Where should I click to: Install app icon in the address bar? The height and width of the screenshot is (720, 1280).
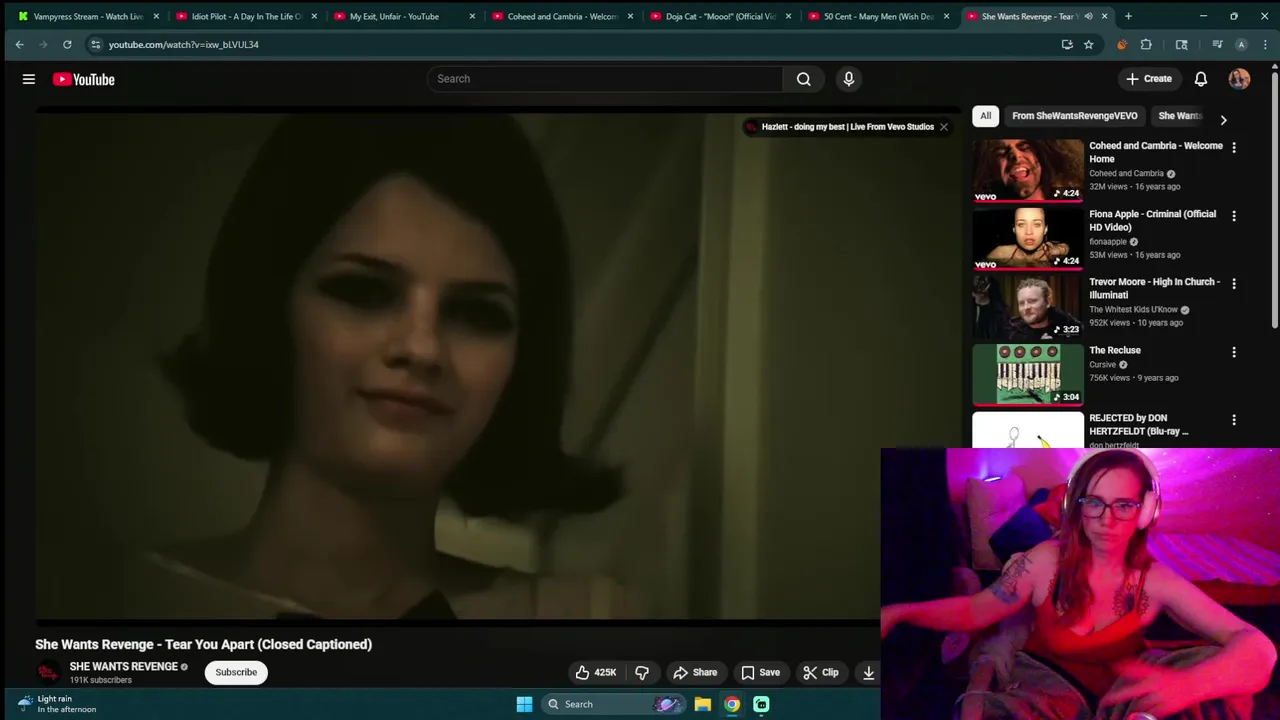click(1067, 44)
